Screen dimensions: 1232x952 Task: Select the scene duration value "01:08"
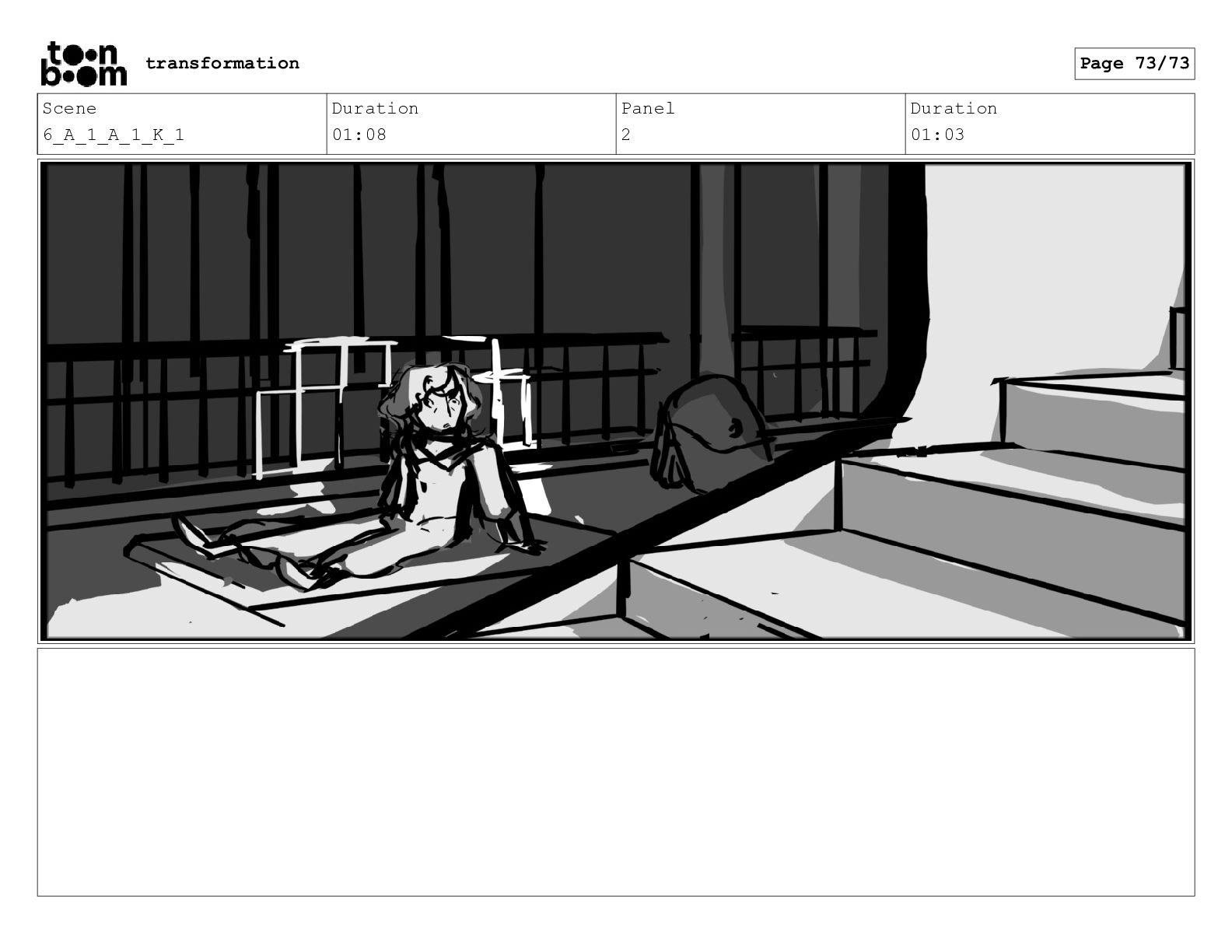359,135
